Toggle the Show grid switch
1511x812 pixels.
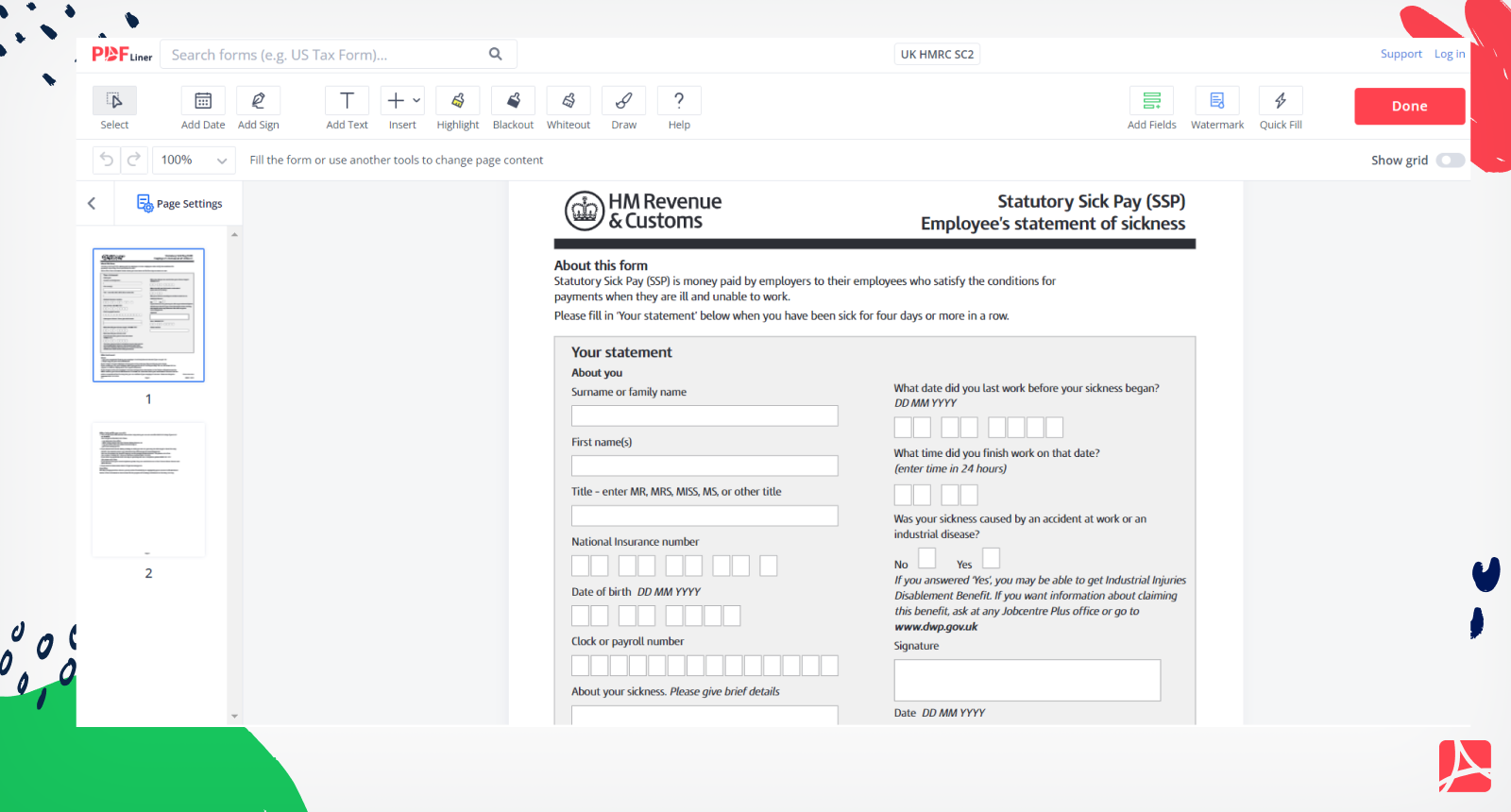[x=1450, y=161]
